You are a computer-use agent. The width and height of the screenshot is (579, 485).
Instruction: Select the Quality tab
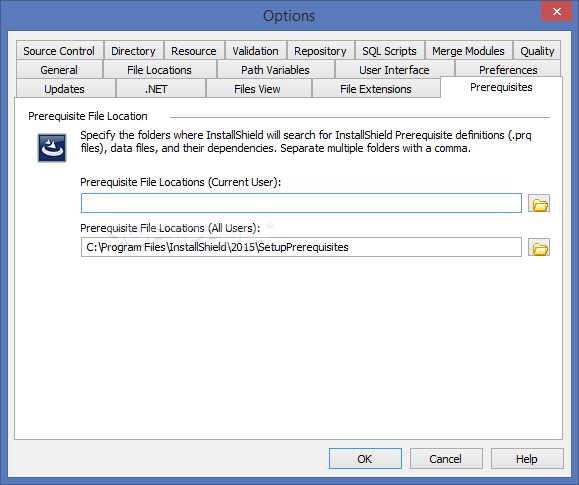click(x=537, y=51)
